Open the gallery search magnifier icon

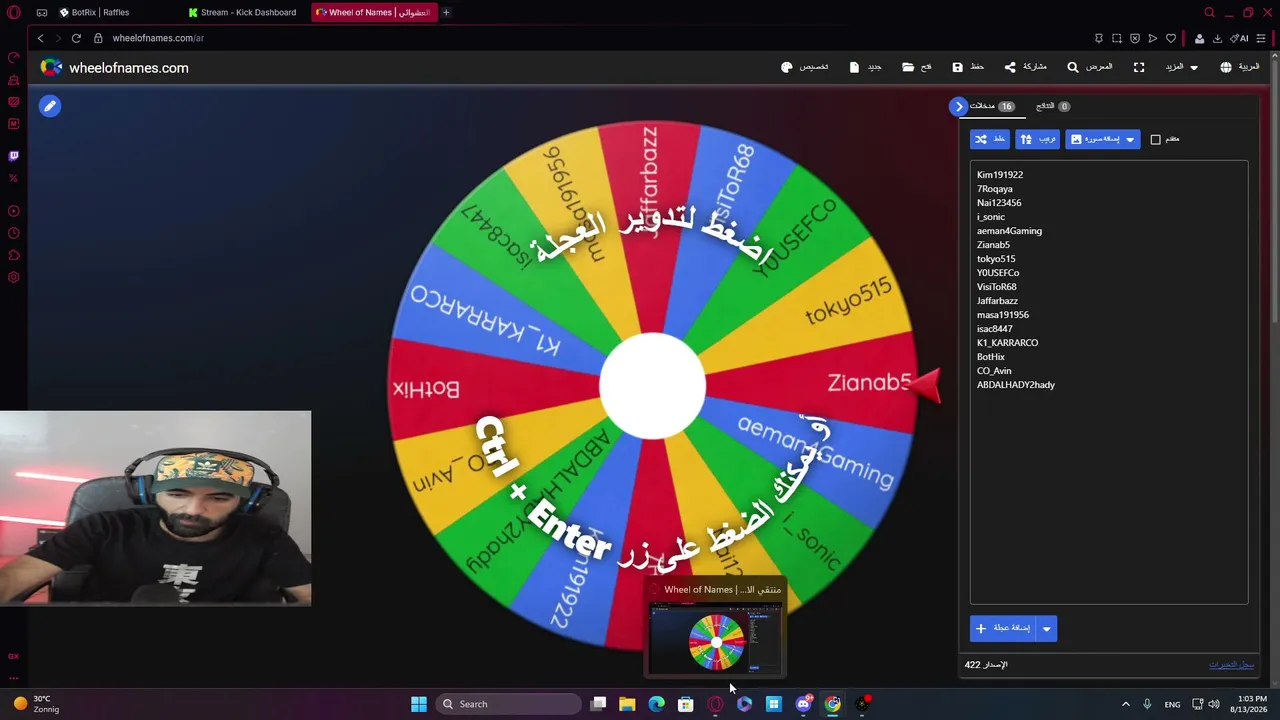pos(1073,67)
